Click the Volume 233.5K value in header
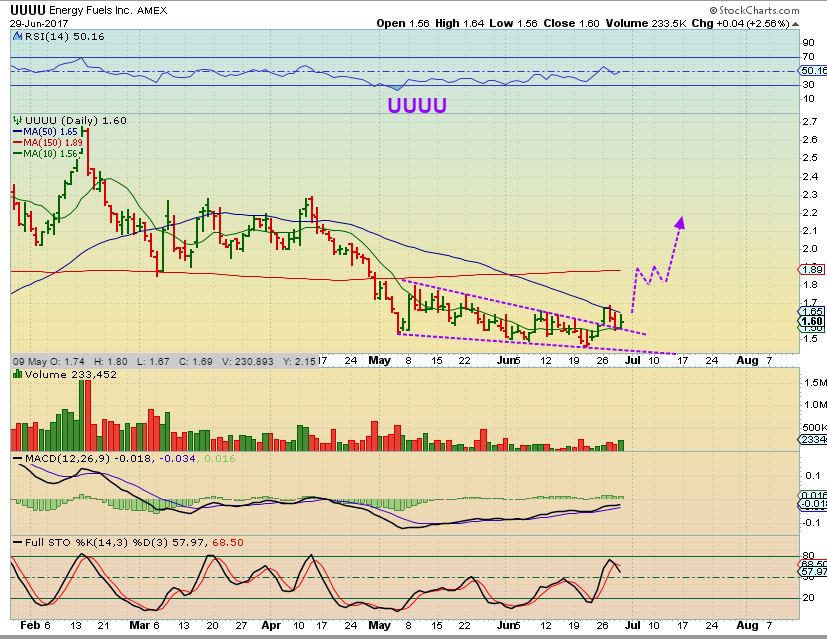Image resolution: width=827 pixels, height=639 pixels. pyautogui.click(x=646, y=23)
